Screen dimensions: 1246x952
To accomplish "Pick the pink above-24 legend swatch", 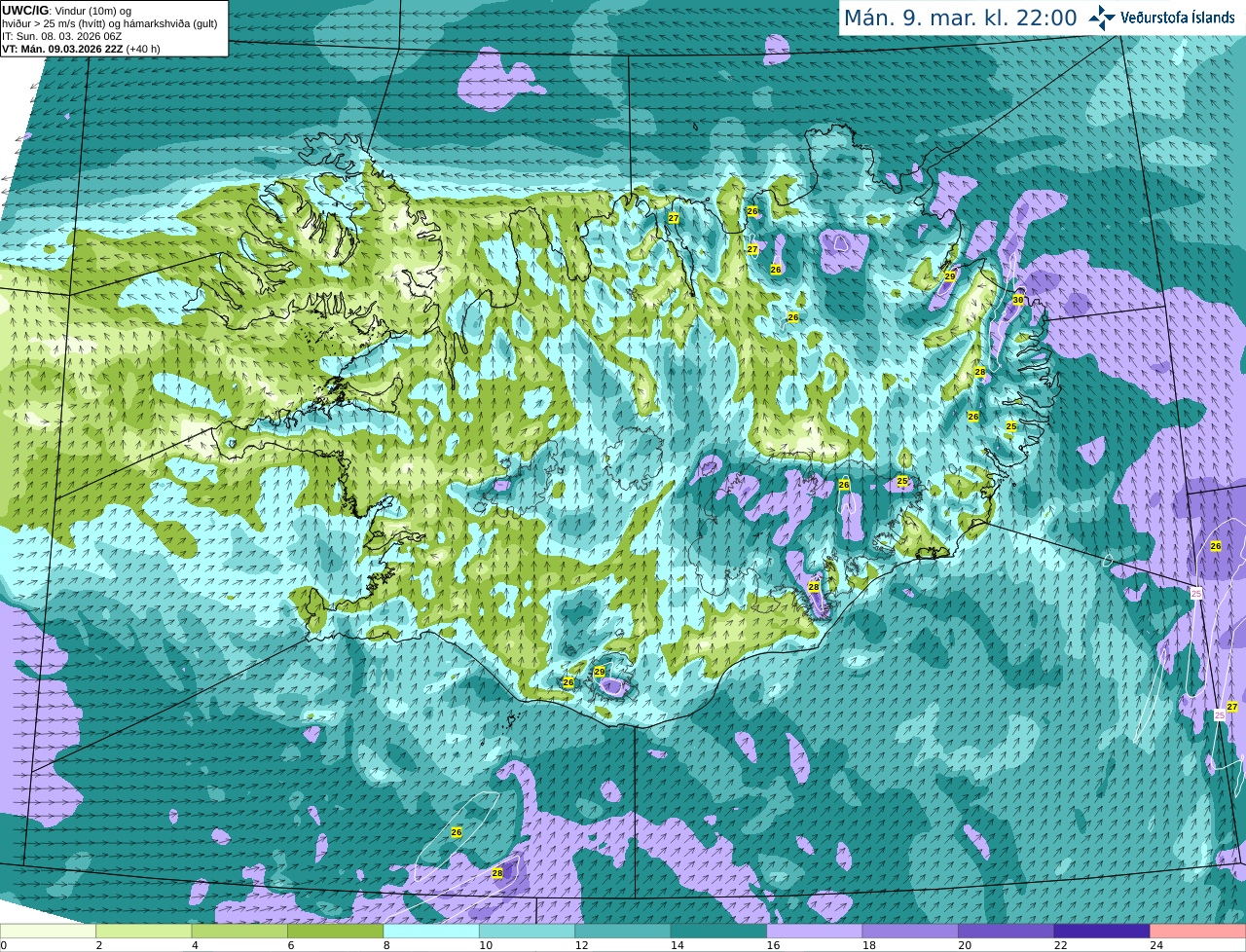I will coord(1198,931).
